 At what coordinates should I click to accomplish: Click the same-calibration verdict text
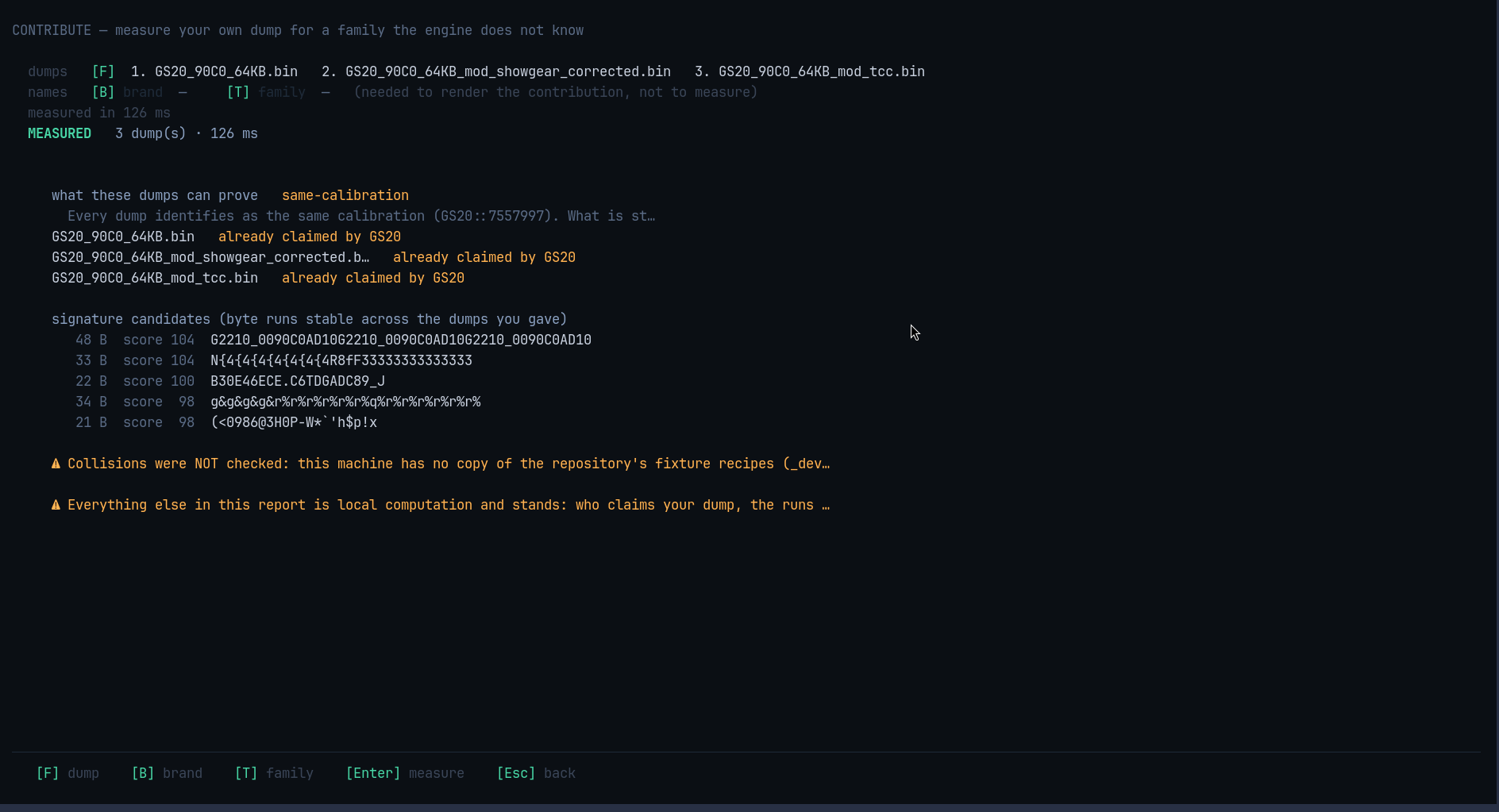pyautogui.click(x=345, y=195)
